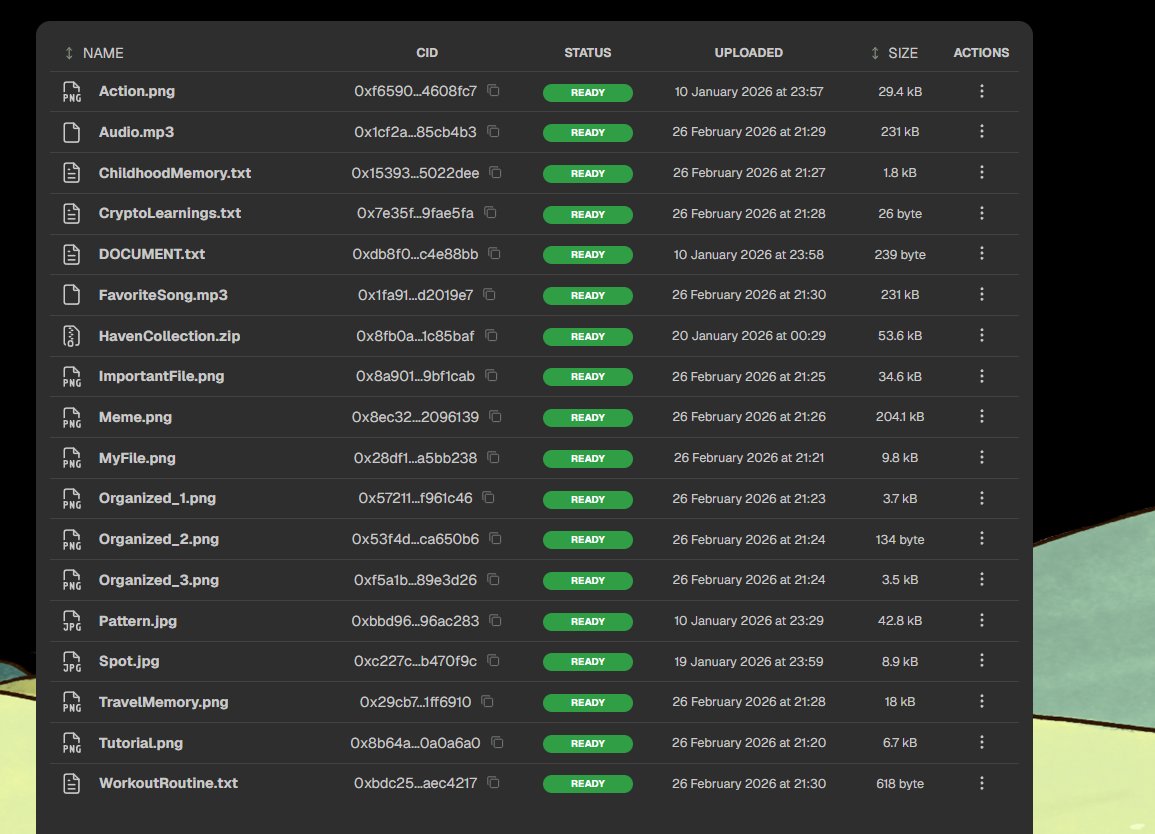
Task: Select the CryptoLearnings.txt file name
Action: (169, 214)
